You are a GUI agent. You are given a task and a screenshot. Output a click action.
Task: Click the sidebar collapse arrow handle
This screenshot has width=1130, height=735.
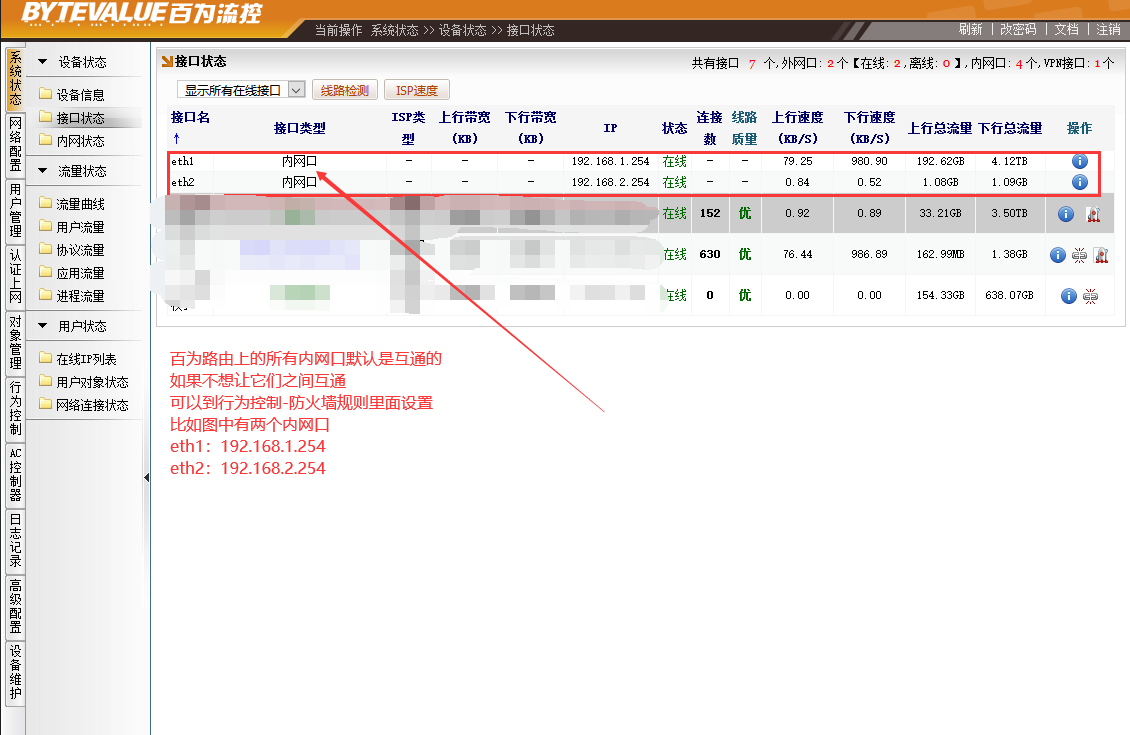click(x=147, y=478)
